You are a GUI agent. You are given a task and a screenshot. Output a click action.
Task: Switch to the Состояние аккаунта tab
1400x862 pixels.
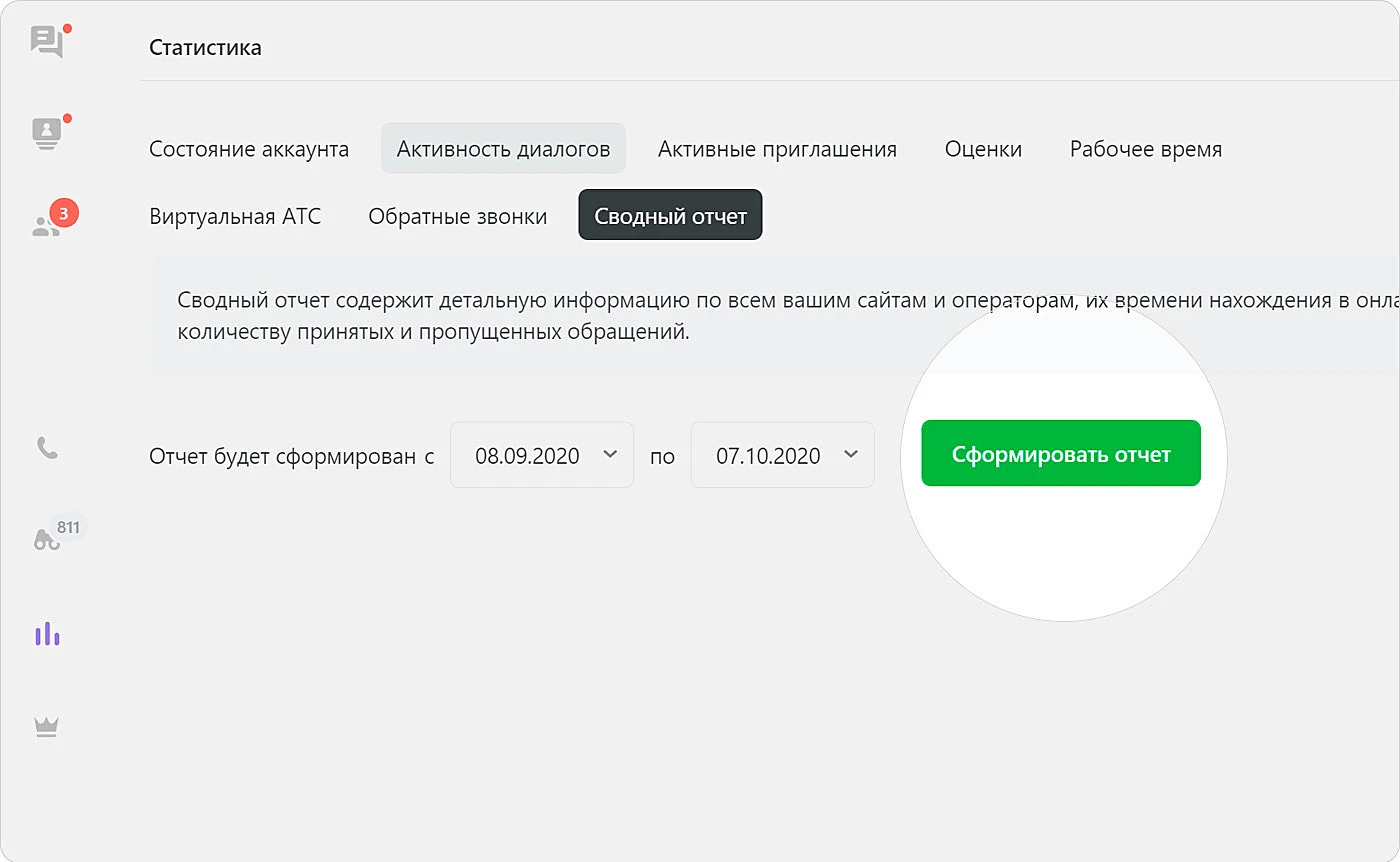point(249,148)
